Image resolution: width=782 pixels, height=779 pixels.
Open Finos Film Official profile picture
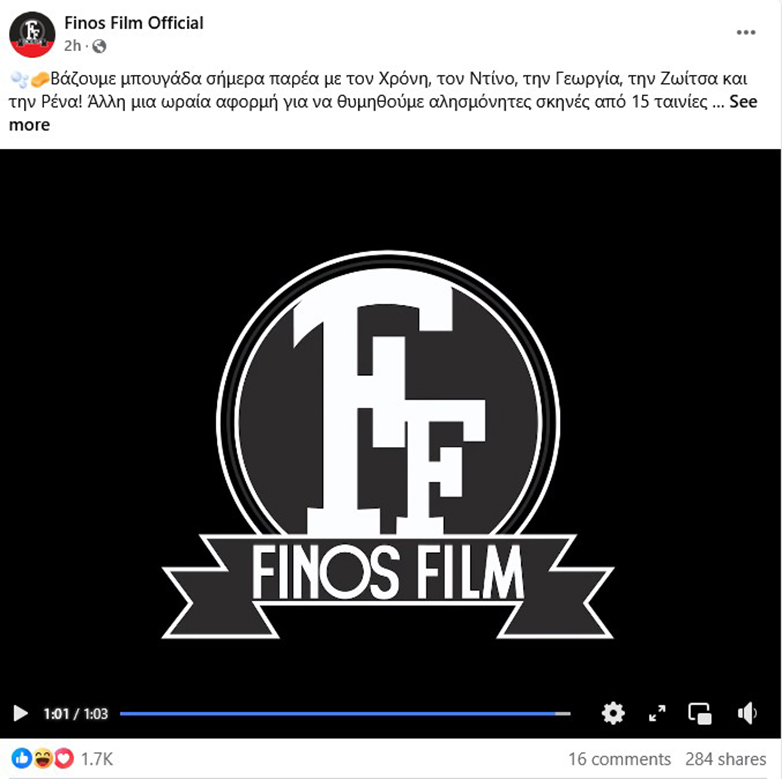[x=32, y=34]
